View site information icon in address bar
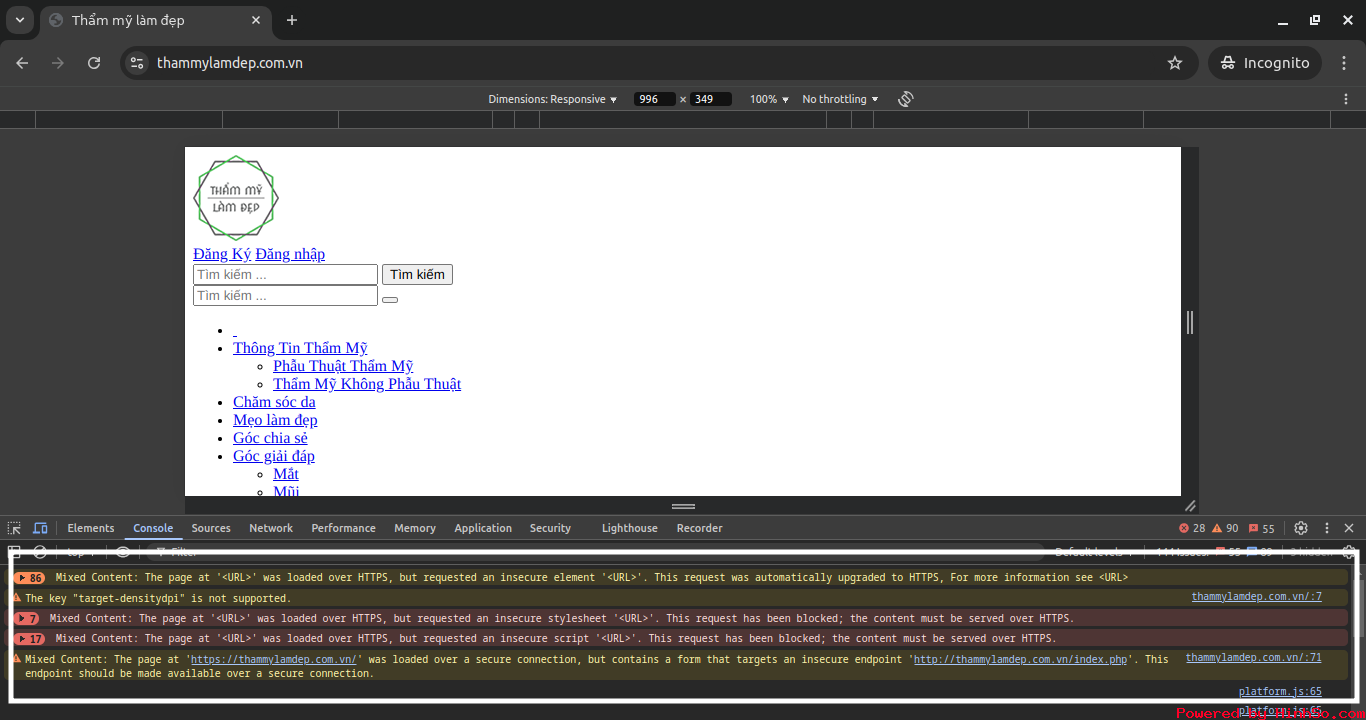This screenshot has height=720, width=1366. coord(138,63)
